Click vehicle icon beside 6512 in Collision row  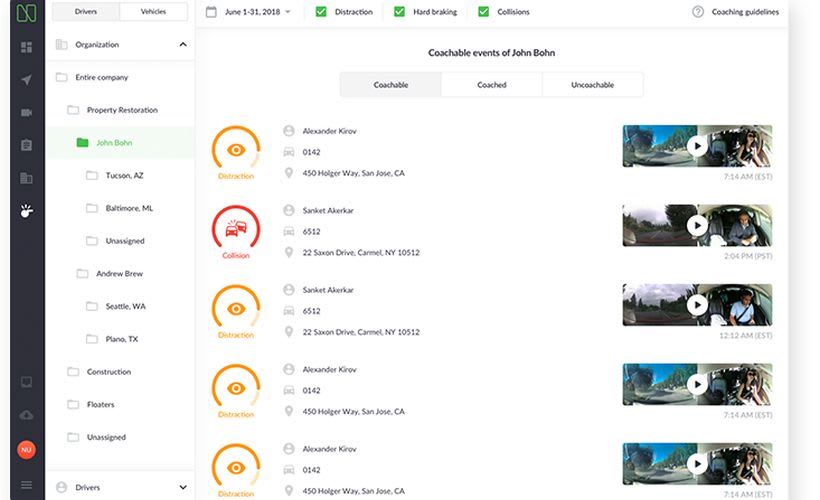289,231
